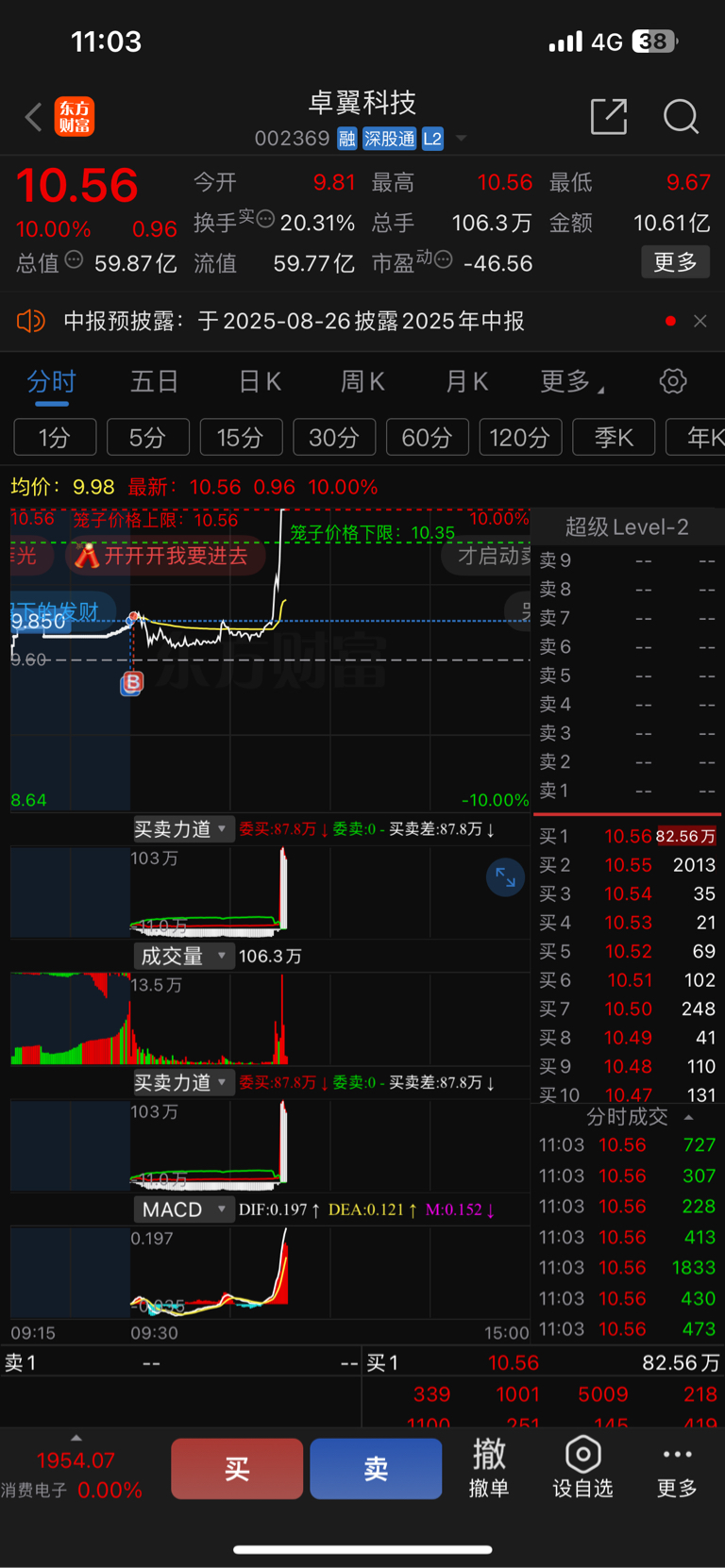Tap the 深股通 badge
The image size is (725, 1568).
coord(390,139)
